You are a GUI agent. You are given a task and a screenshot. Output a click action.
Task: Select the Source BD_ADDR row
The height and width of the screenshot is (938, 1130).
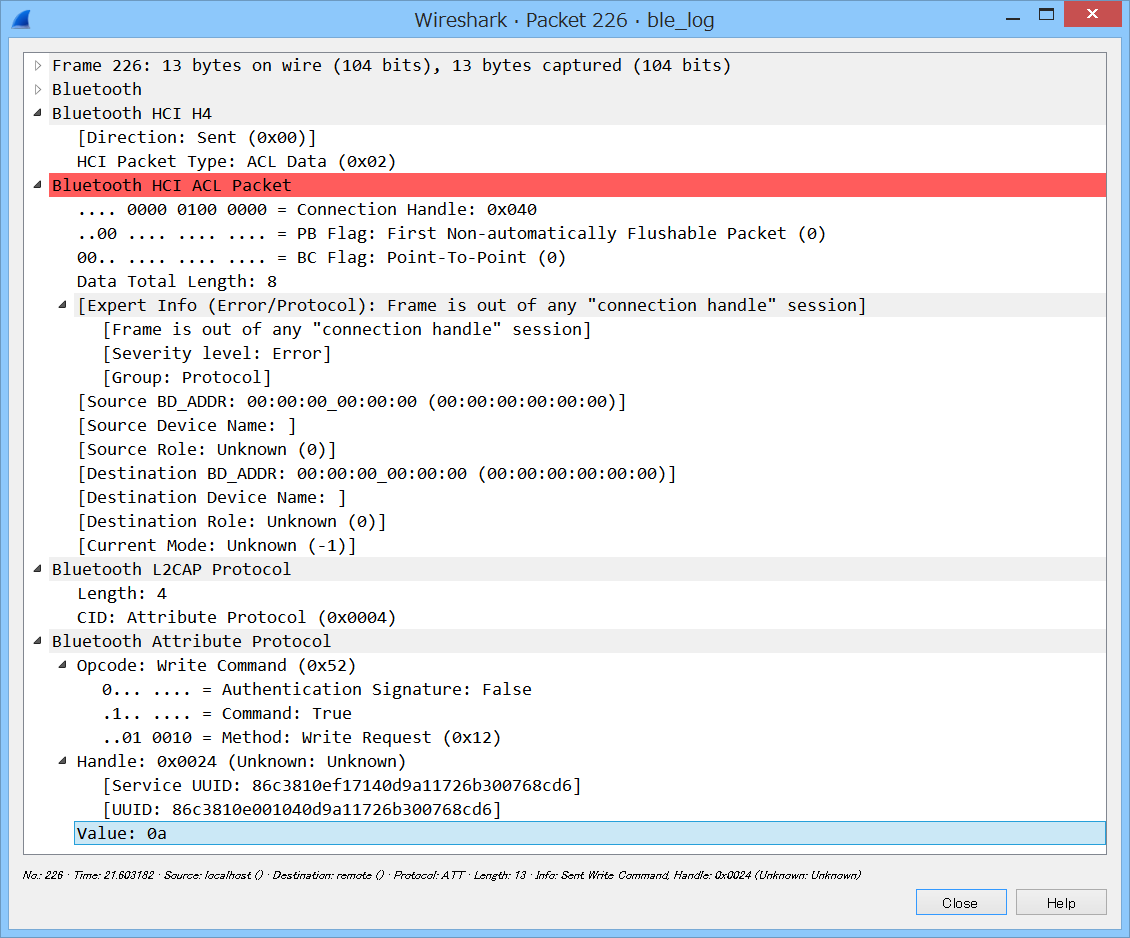click(x=590, y=401)
